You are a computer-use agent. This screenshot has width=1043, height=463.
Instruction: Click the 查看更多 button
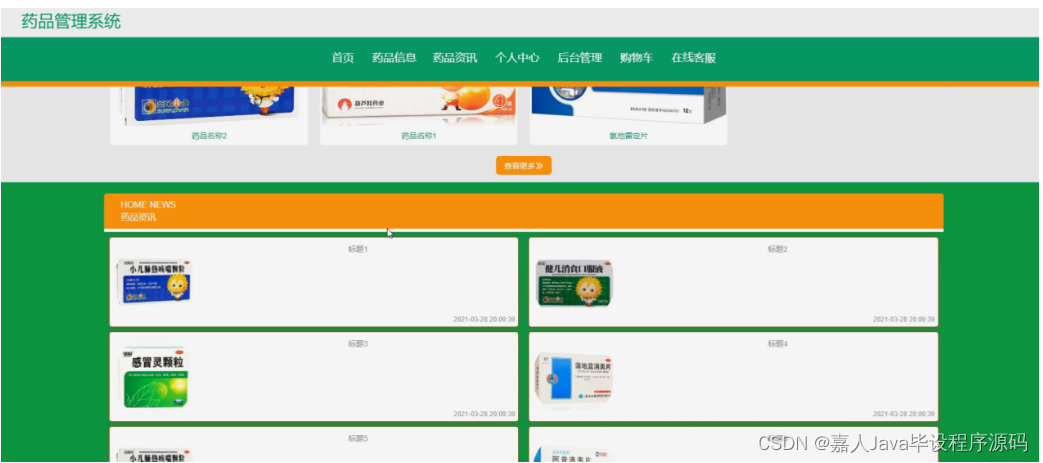pos(523,166)
